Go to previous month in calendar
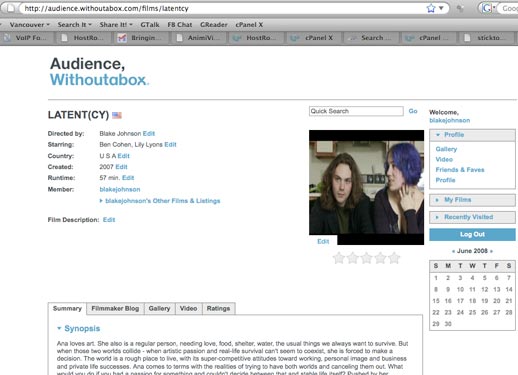Image resolution: width=518 pixels, height=375 pixels. 453,251
